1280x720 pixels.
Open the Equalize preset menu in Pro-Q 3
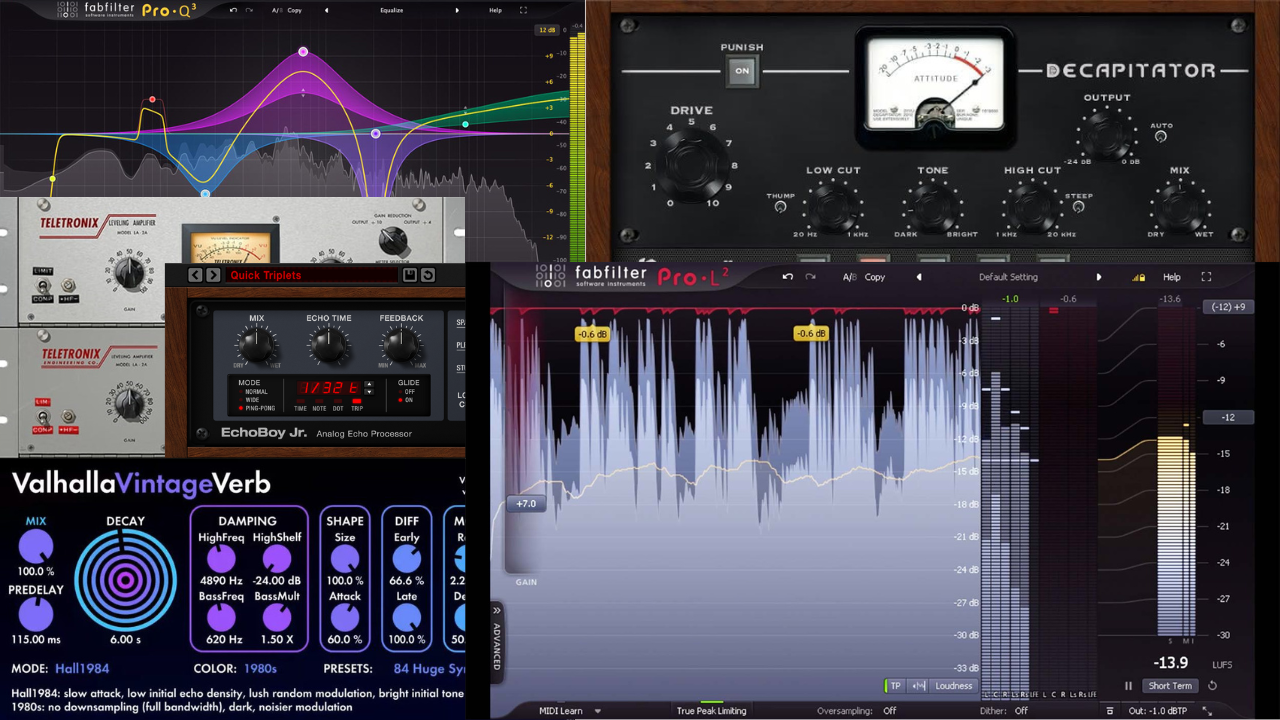coord(392,10)
